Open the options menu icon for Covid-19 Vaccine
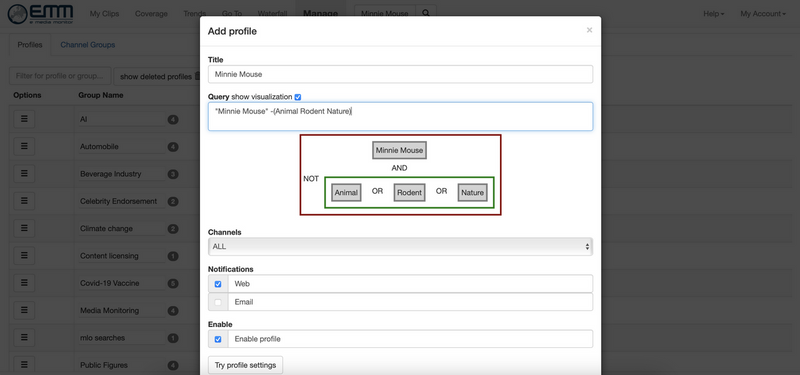 coord(24,283)
